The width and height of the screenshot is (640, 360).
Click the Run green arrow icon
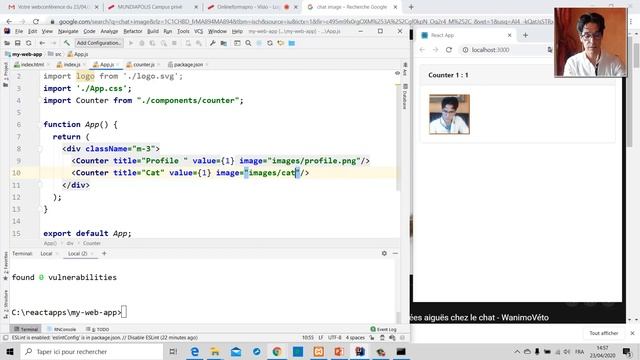[131, 43]
